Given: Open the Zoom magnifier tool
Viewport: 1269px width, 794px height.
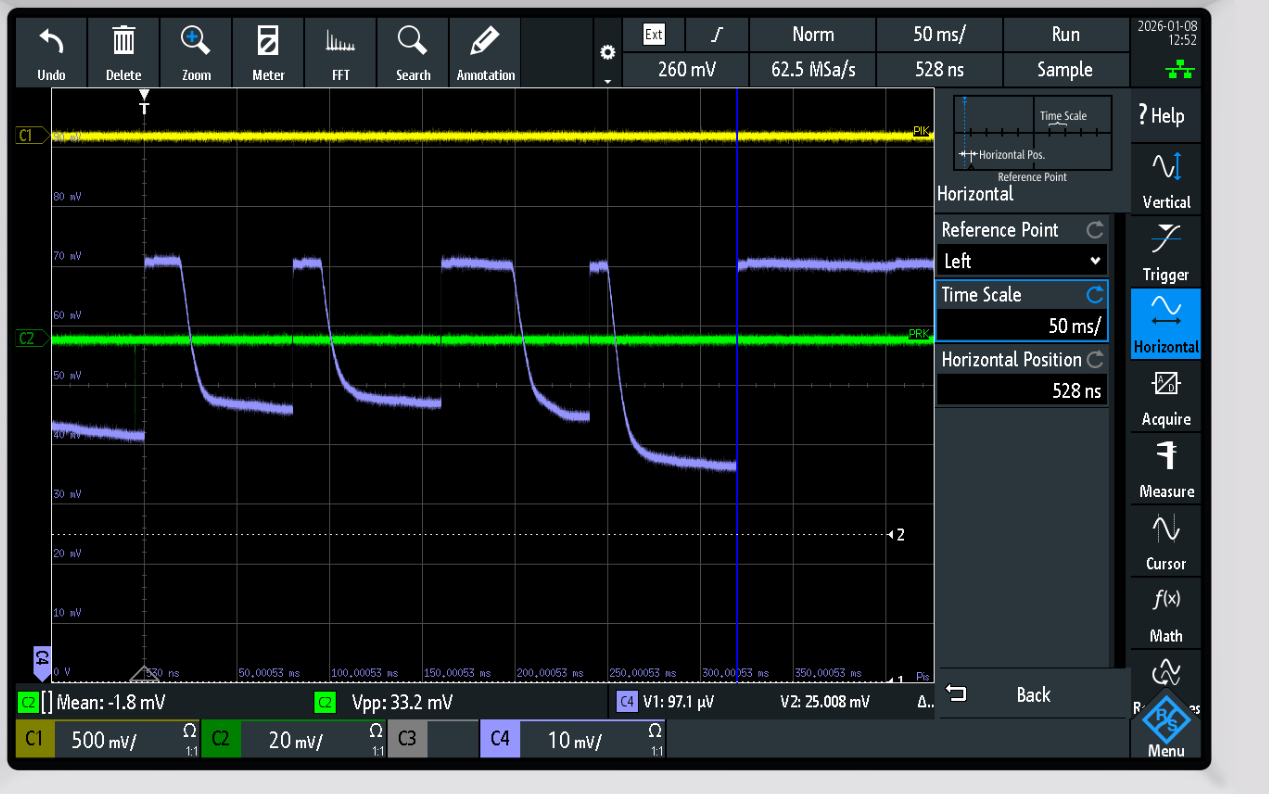Looking at the screenshot, I should 196,52.
